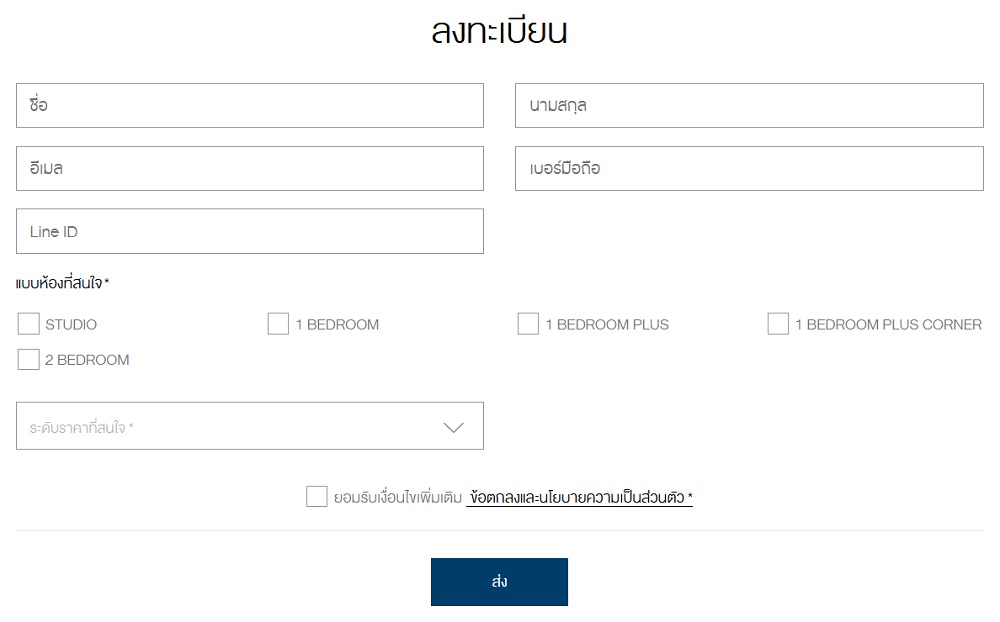
Task: Click the 1 BEDROOM PLUS CORNER label
Action: click(888, 325)
